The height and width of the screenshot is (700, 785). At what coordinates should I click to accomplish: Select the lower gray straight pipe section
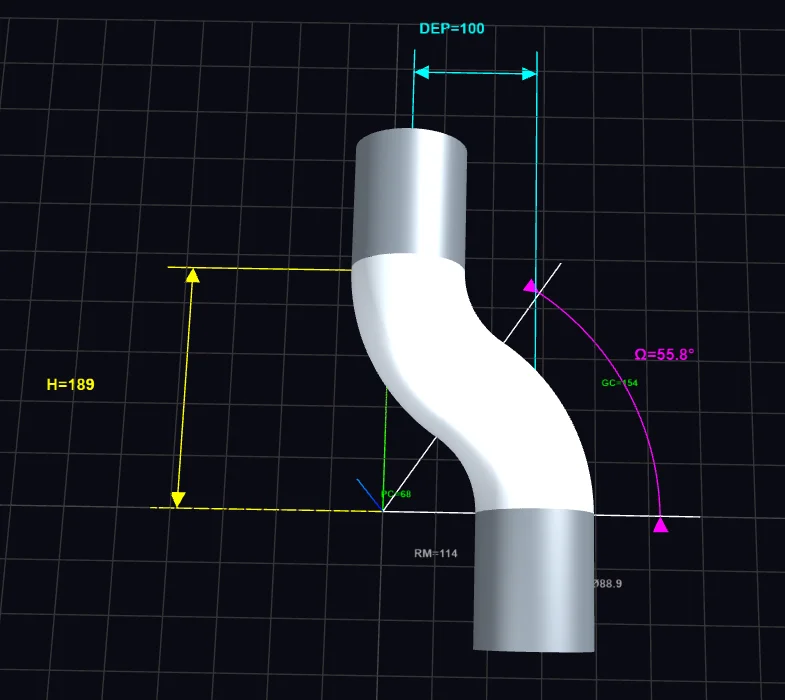coord(533,580)
